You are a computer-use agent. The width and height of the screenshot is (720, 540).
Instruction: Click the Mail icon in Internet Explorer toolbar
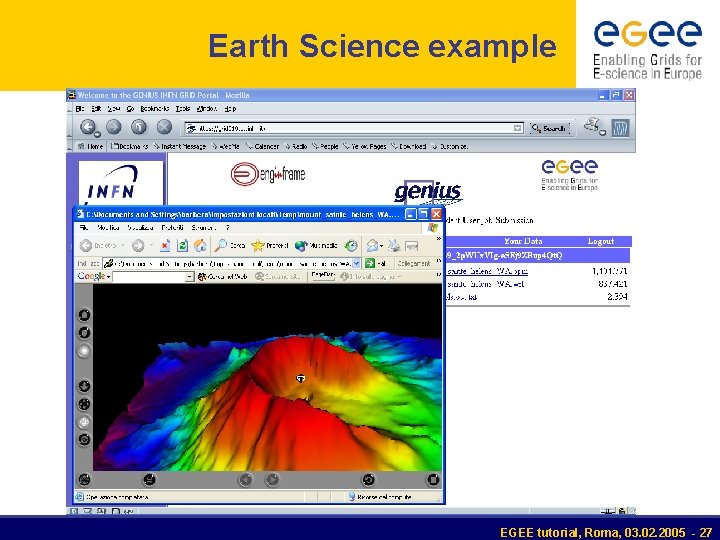(x=372, y=246)
